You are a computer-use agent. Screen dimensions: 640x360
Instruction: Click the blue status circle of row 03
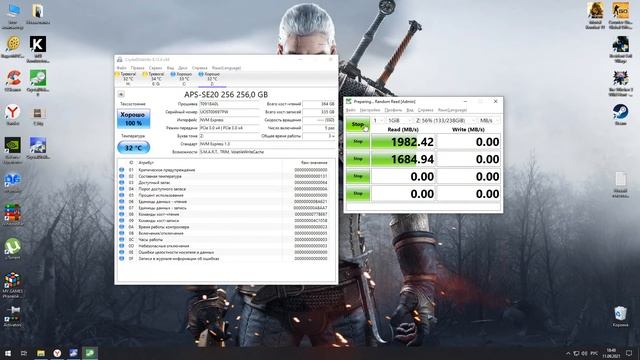tap(122, 182)
